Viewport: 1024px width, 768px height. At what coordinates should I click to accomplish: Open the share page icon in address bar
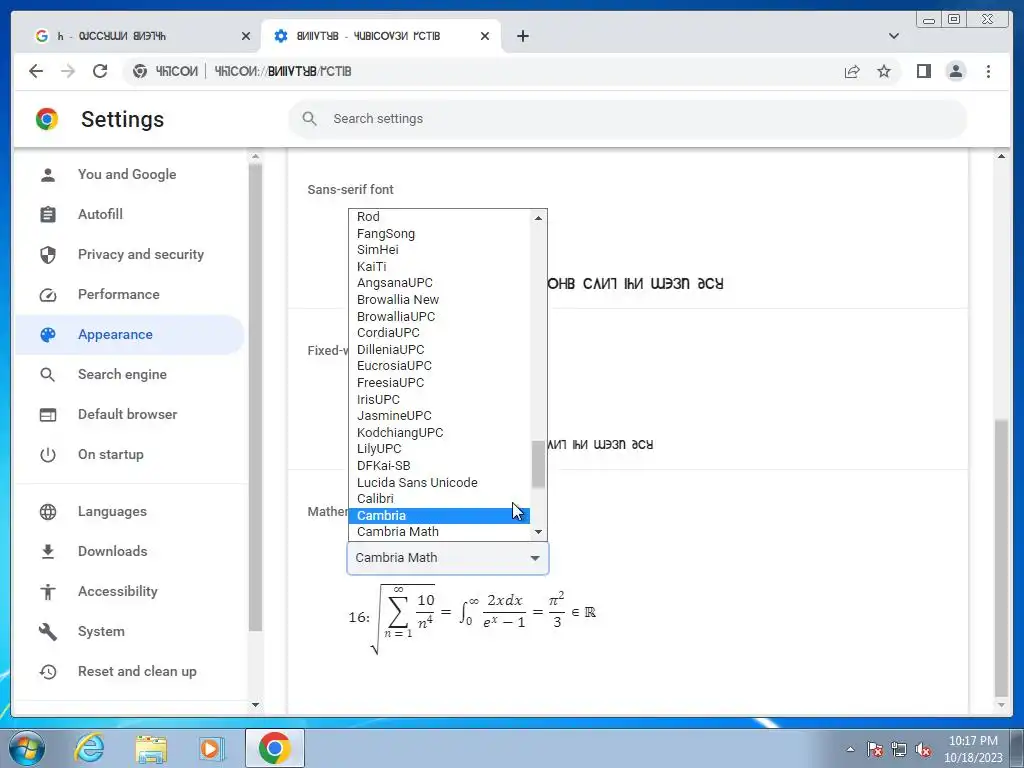tap(852, 71)
